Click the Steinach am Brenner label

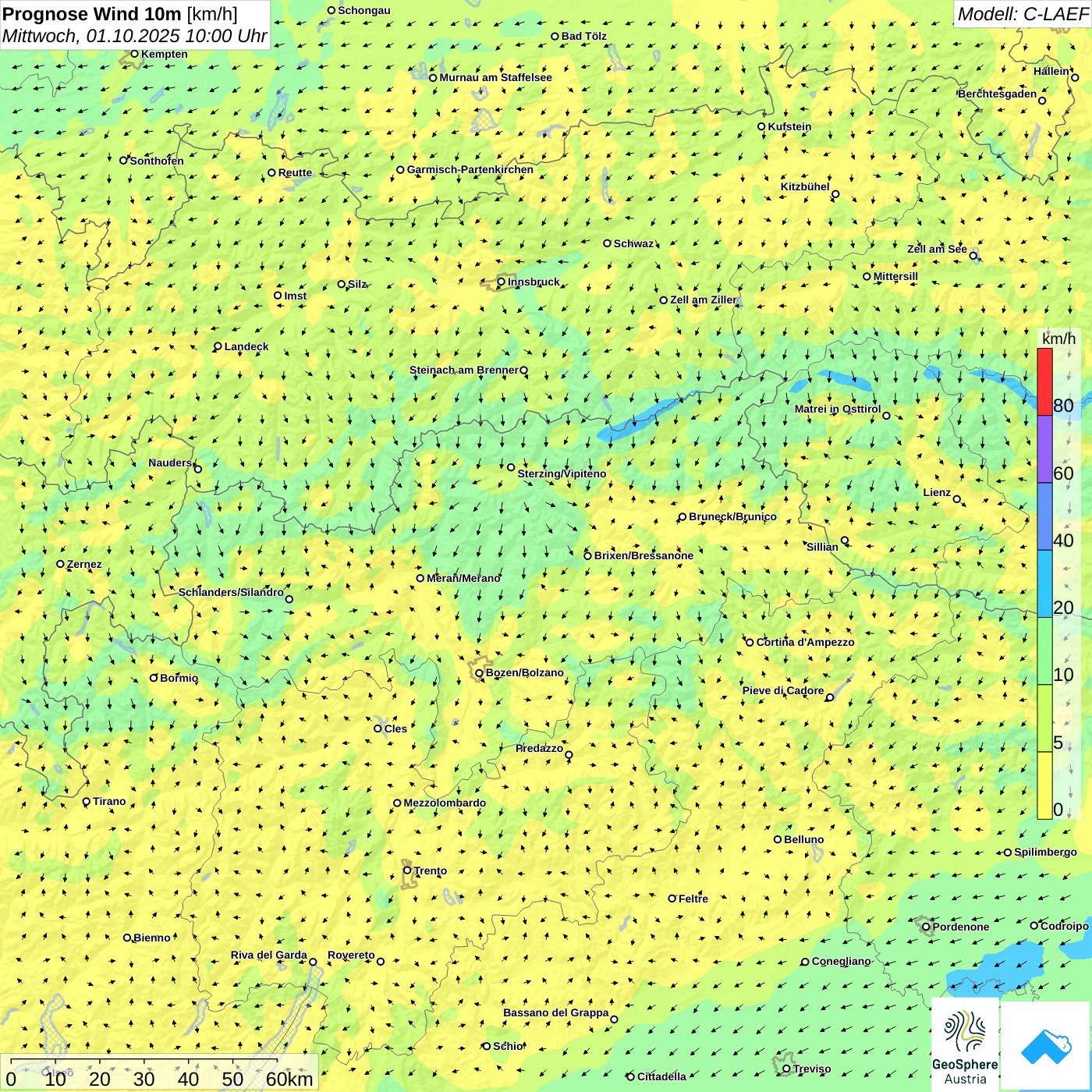pyautogui.click(x=464, y=370)
